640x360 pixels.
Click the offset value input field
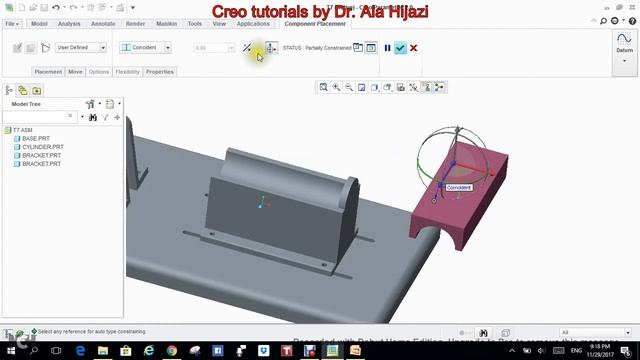211,48
